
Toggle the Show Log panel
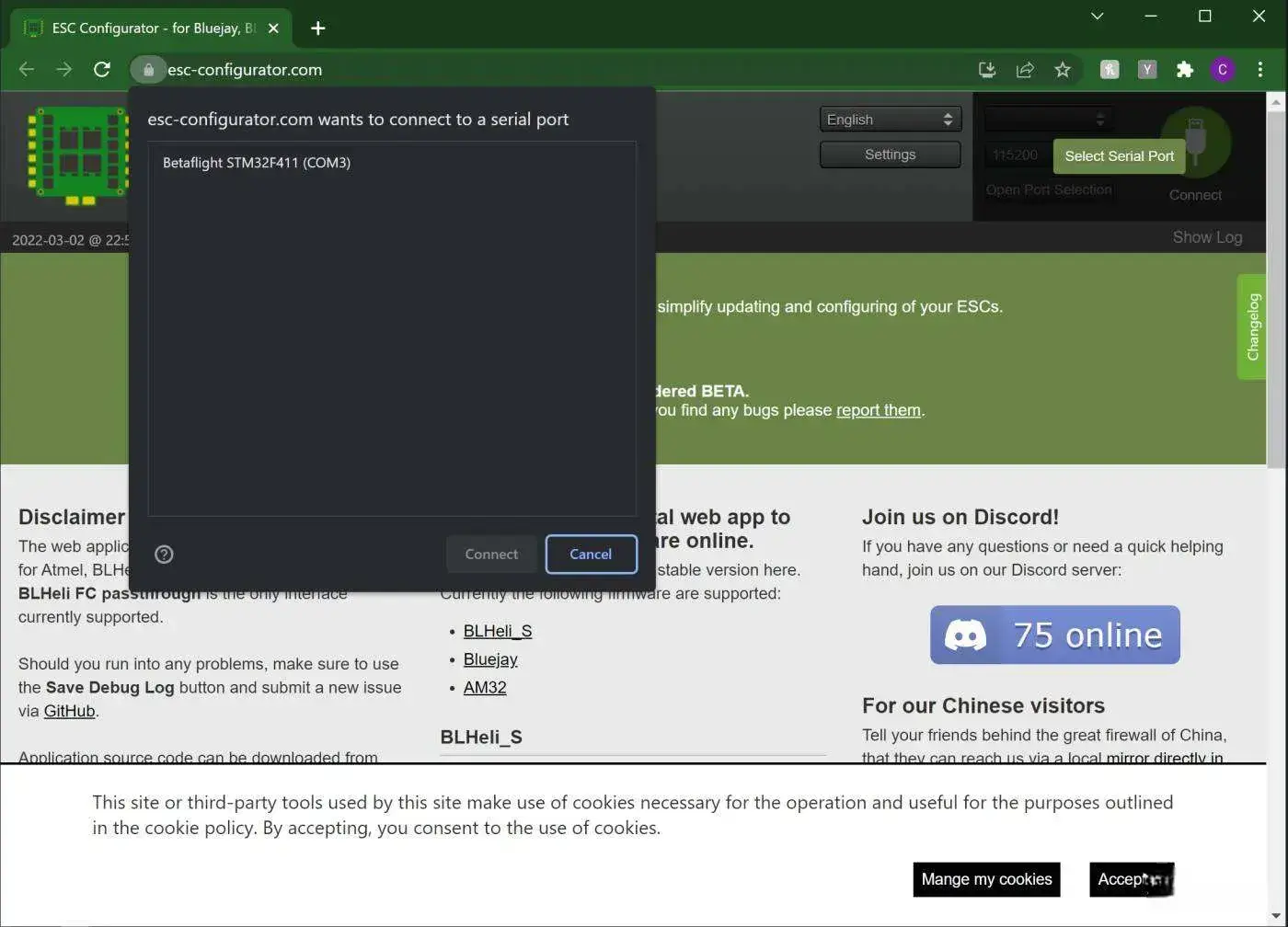click(x=1207, y=237)
